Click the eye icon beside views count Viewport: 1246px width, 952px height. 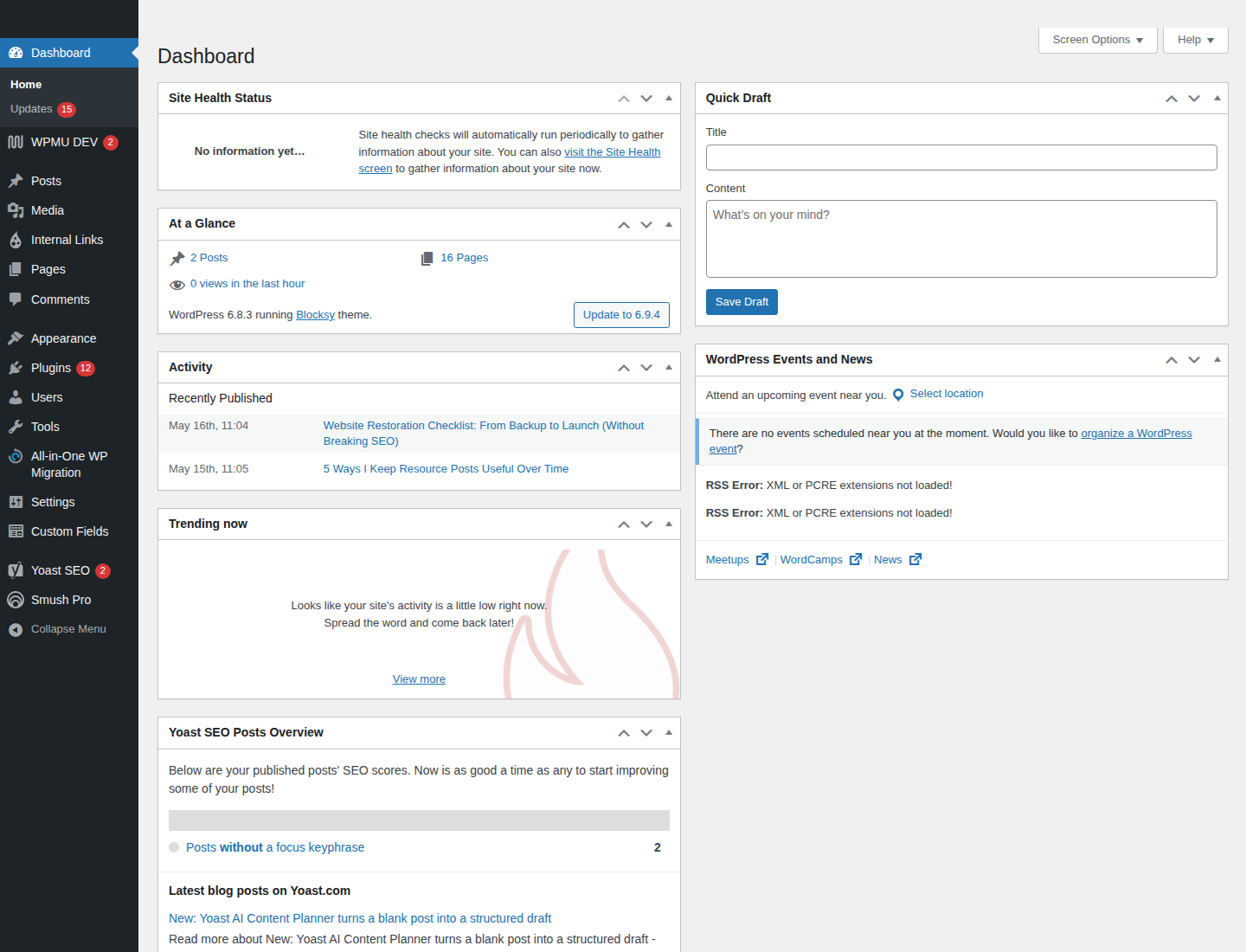(x=177, y=285)
